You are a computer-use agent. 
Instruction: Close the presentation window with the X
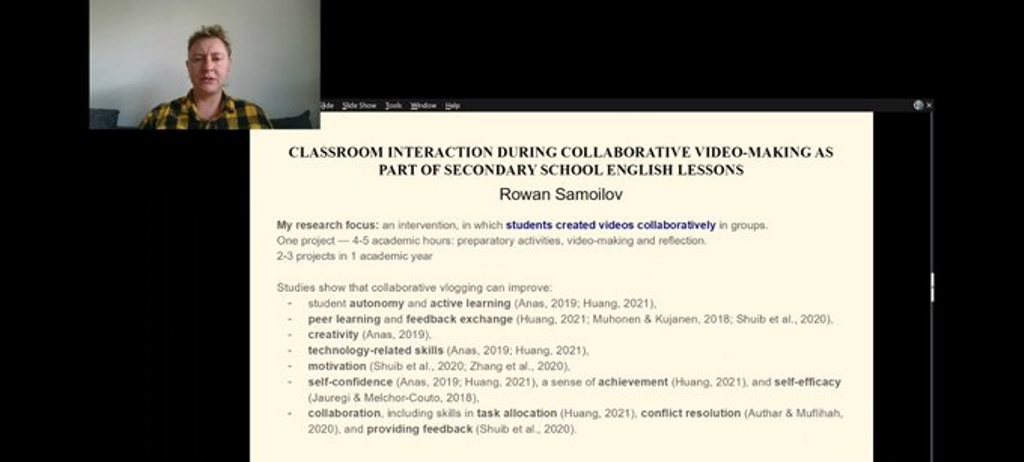point(929,105)
